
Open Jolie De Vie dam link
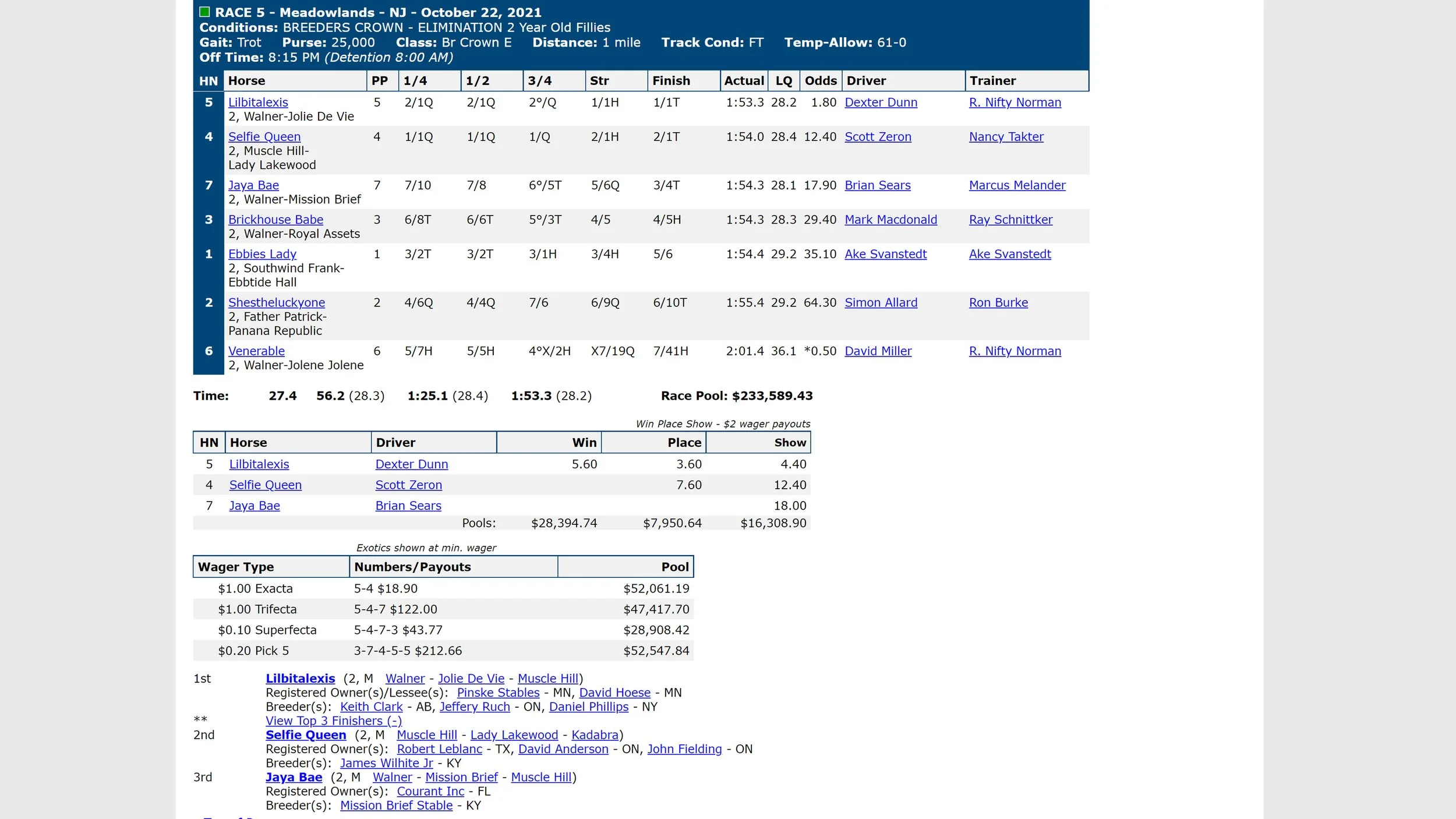[x=471, y=679]
